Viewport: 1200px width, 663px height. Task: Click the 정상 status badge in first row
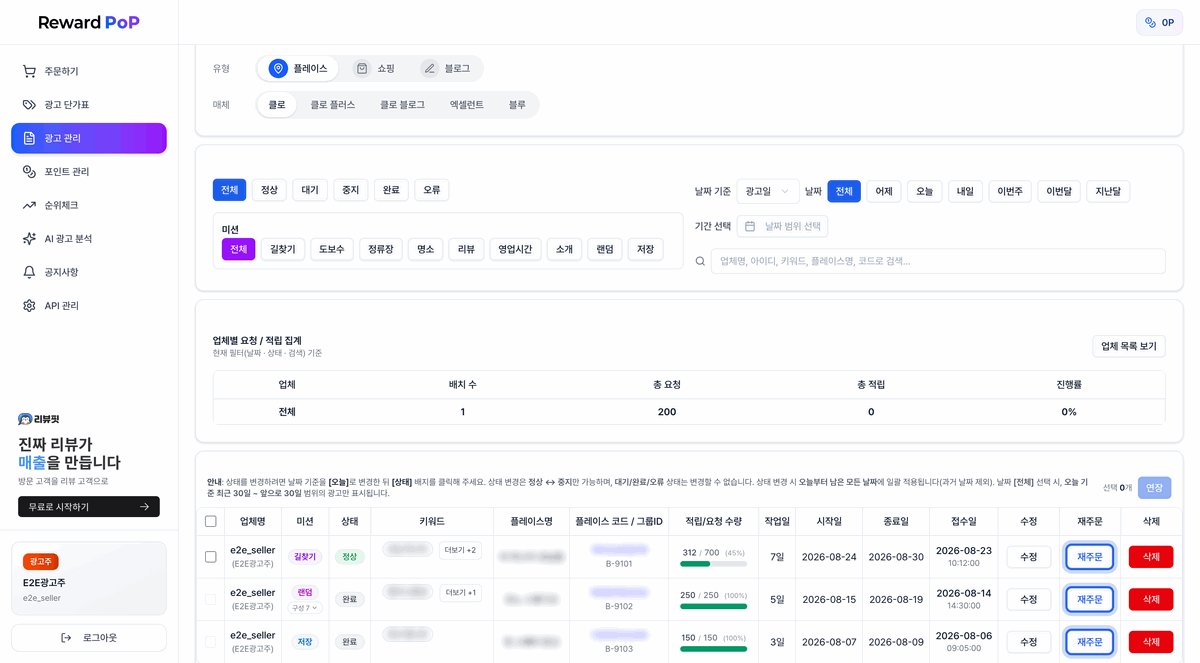pos(350,557)
